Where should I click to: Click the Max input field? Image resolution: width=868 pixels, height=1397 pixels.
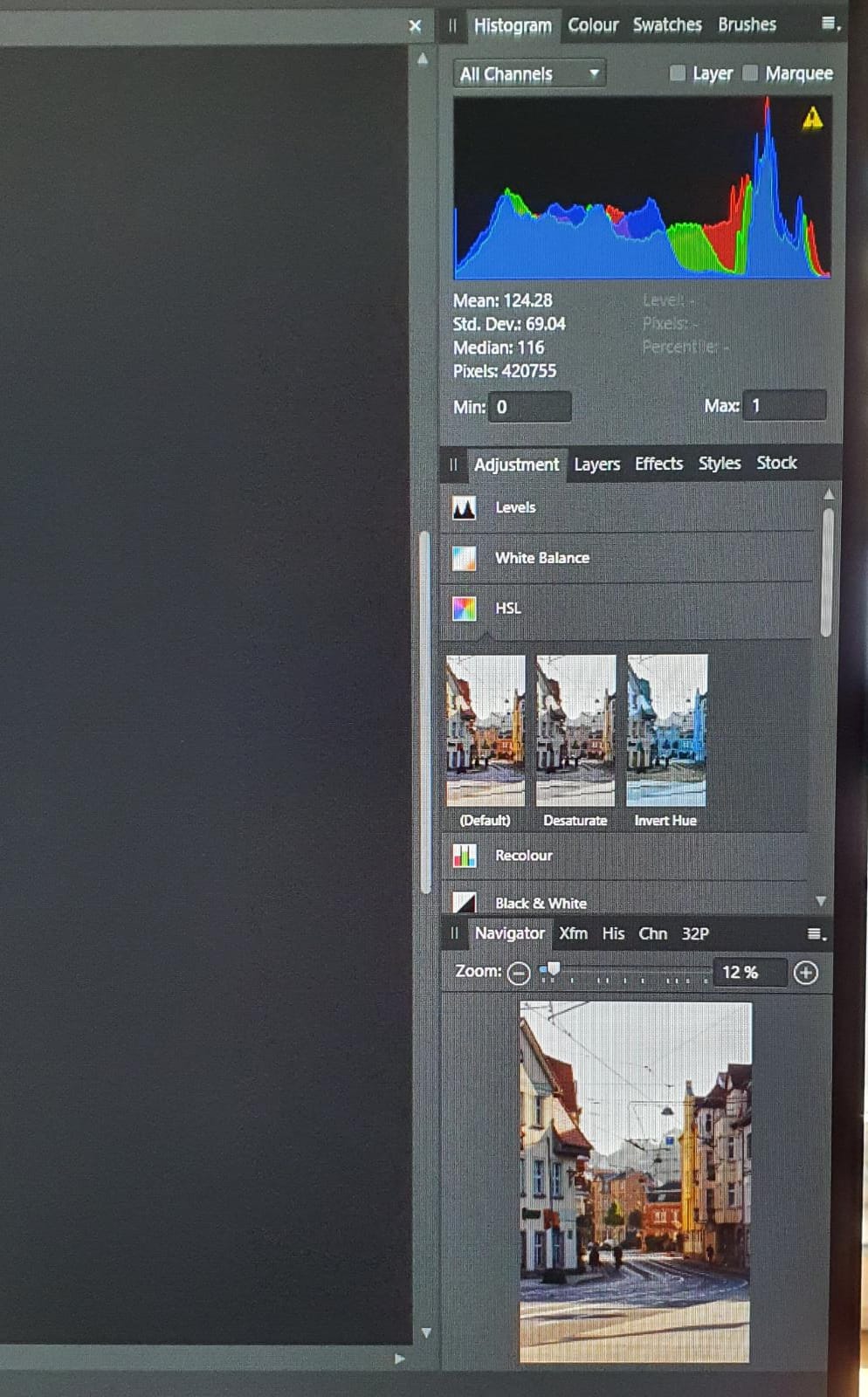[783, 406]
